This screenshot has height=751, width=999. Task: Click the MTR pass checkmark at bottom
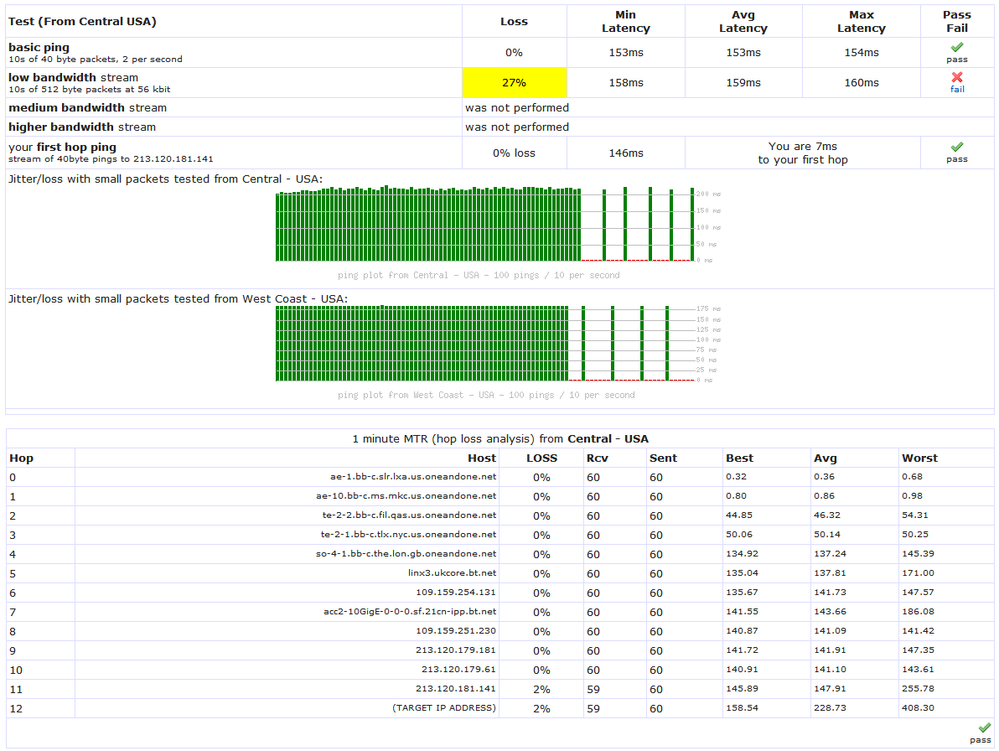[x=984, y=727]
